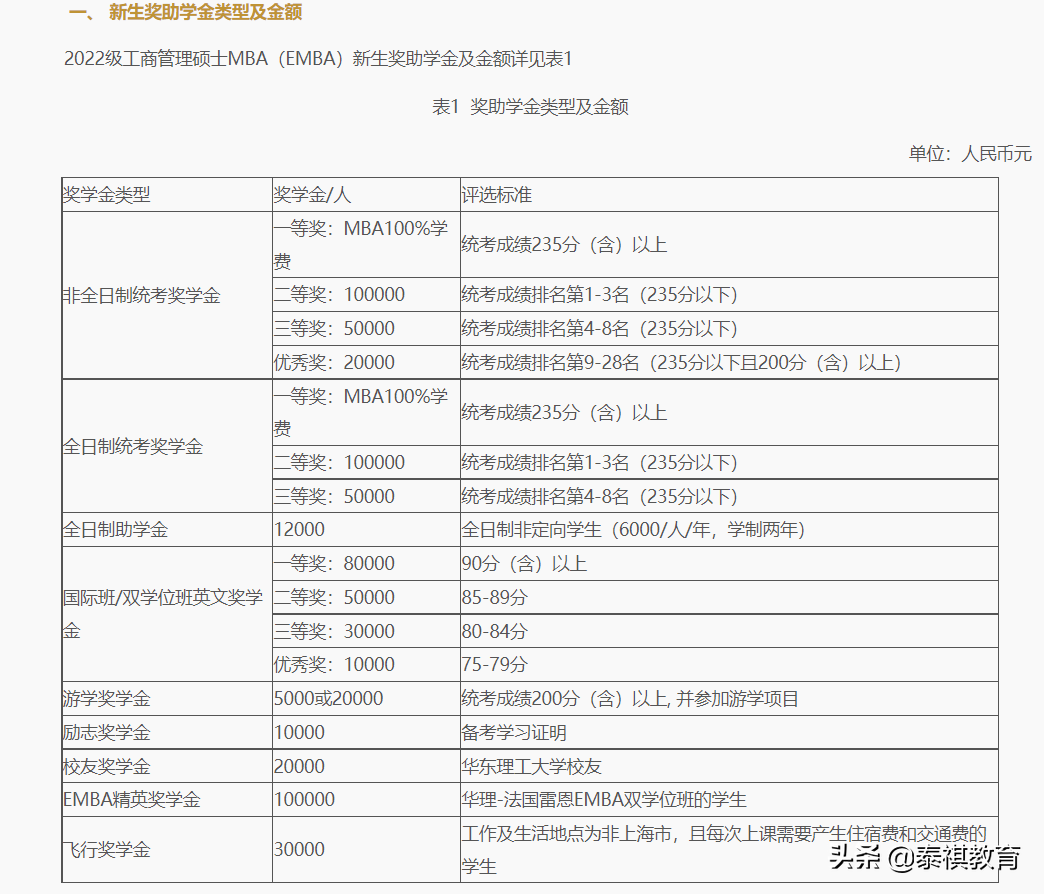Click the 励志奖学金 row label

105,731
